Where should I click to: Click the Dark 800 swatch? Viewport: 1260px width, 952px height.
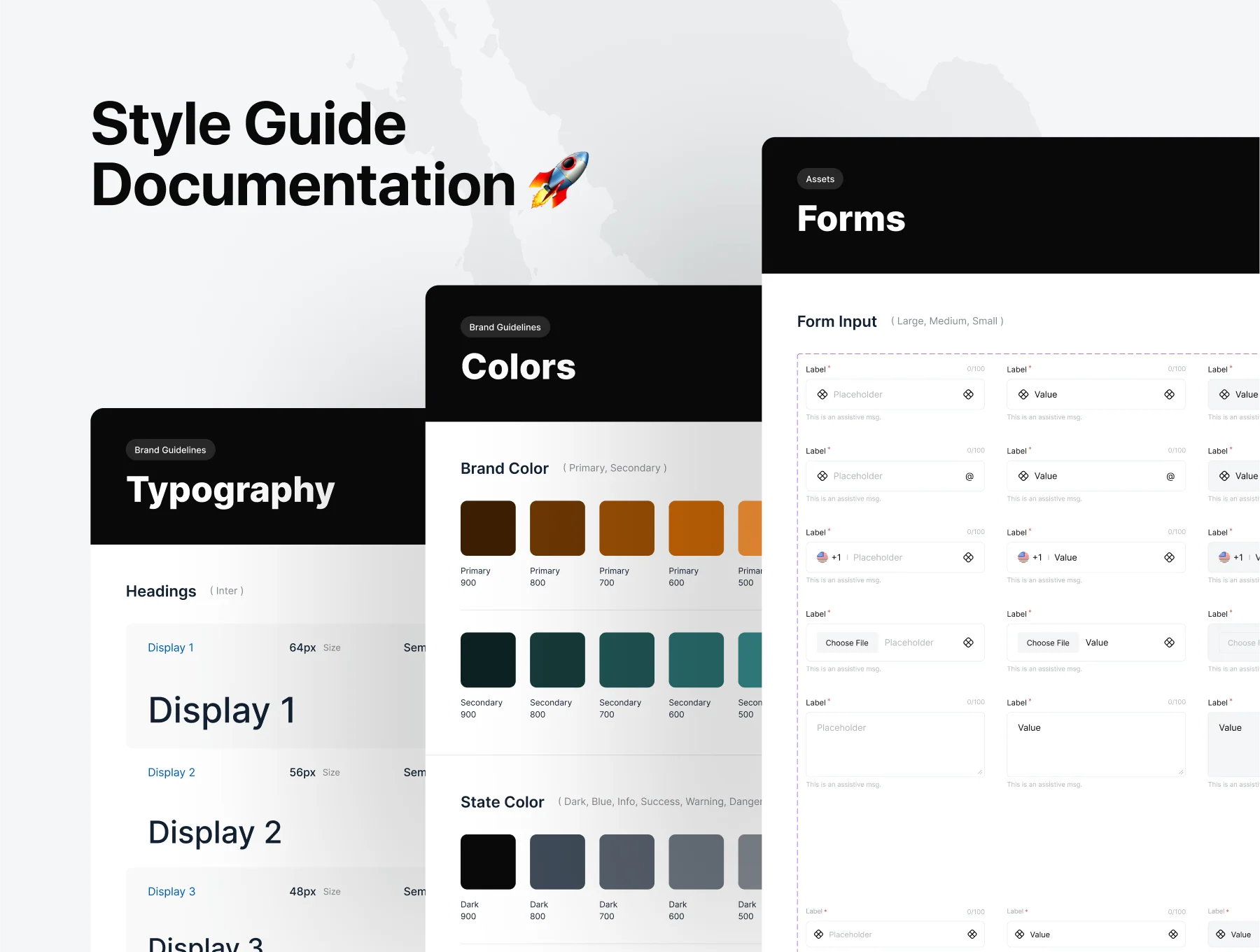point(557,862)
